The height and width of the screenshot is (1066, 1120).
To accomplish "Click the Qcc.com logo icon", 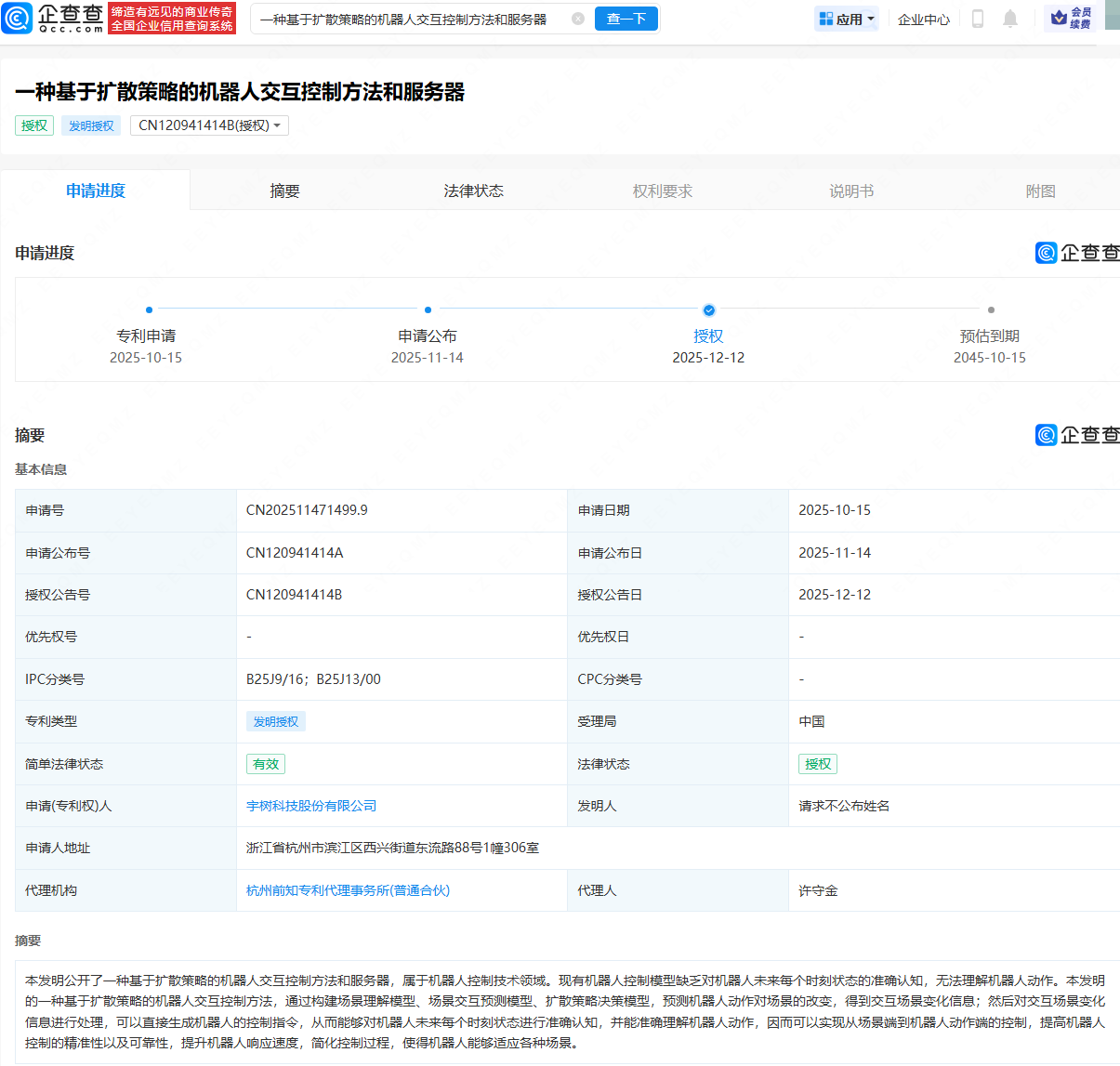I will 18,19.
